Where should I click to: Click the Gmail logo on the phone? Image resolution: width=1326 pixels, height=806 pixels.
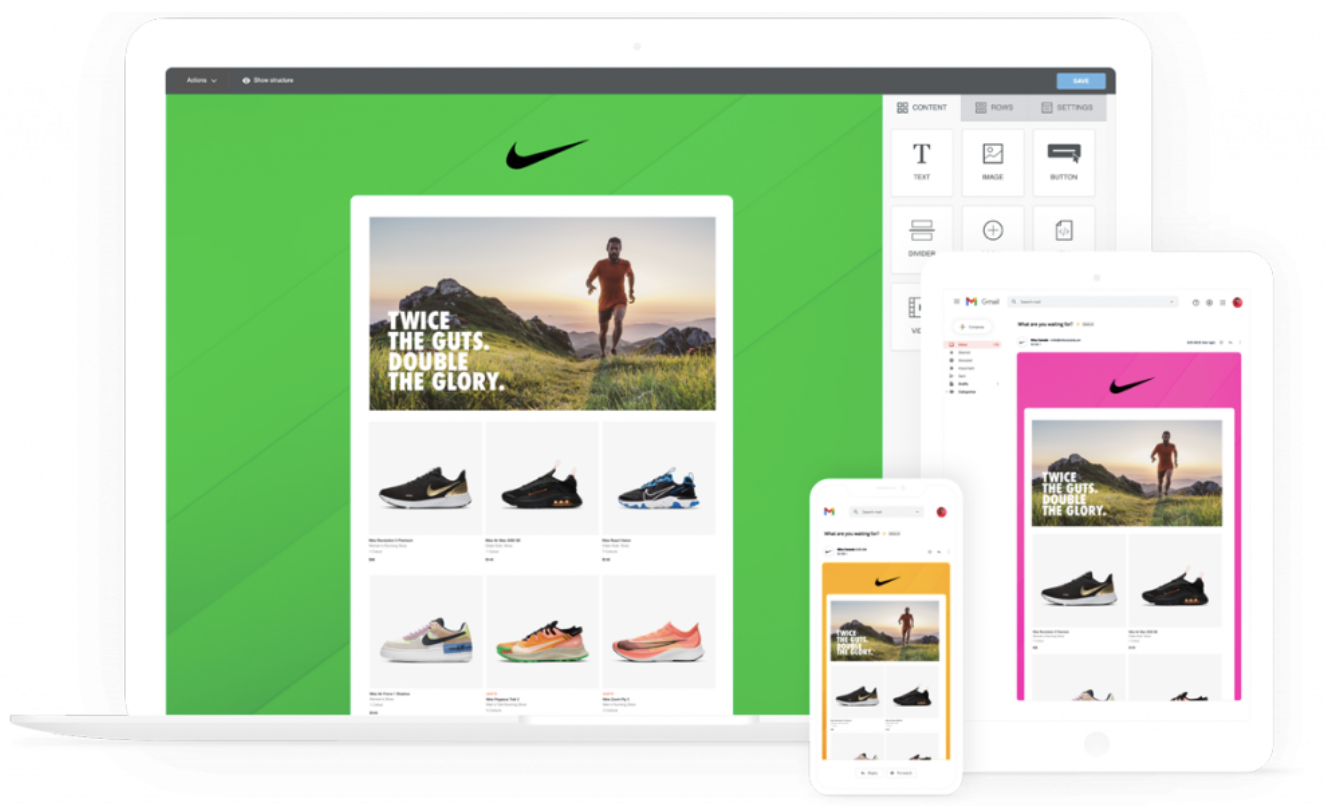pos(829,512)
